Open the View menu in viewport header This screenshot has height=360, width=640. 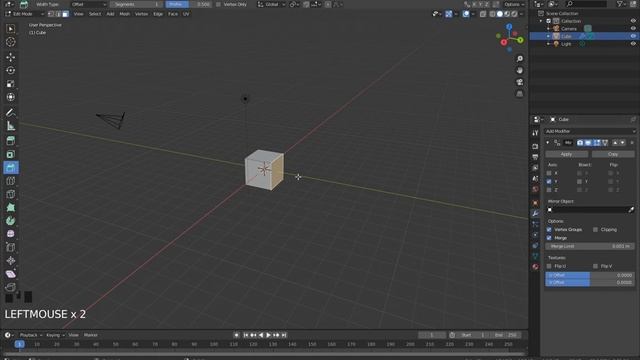78,14
